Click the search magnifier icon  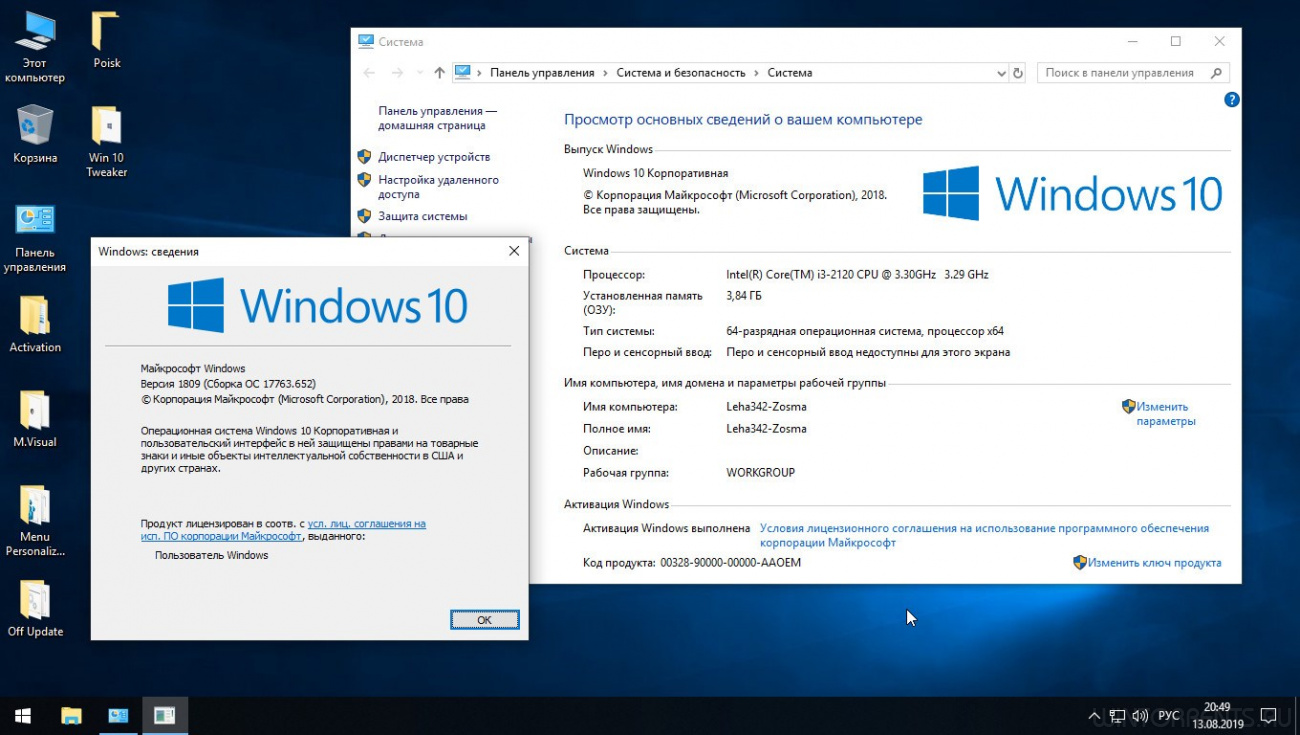(x=1217, y=73)
